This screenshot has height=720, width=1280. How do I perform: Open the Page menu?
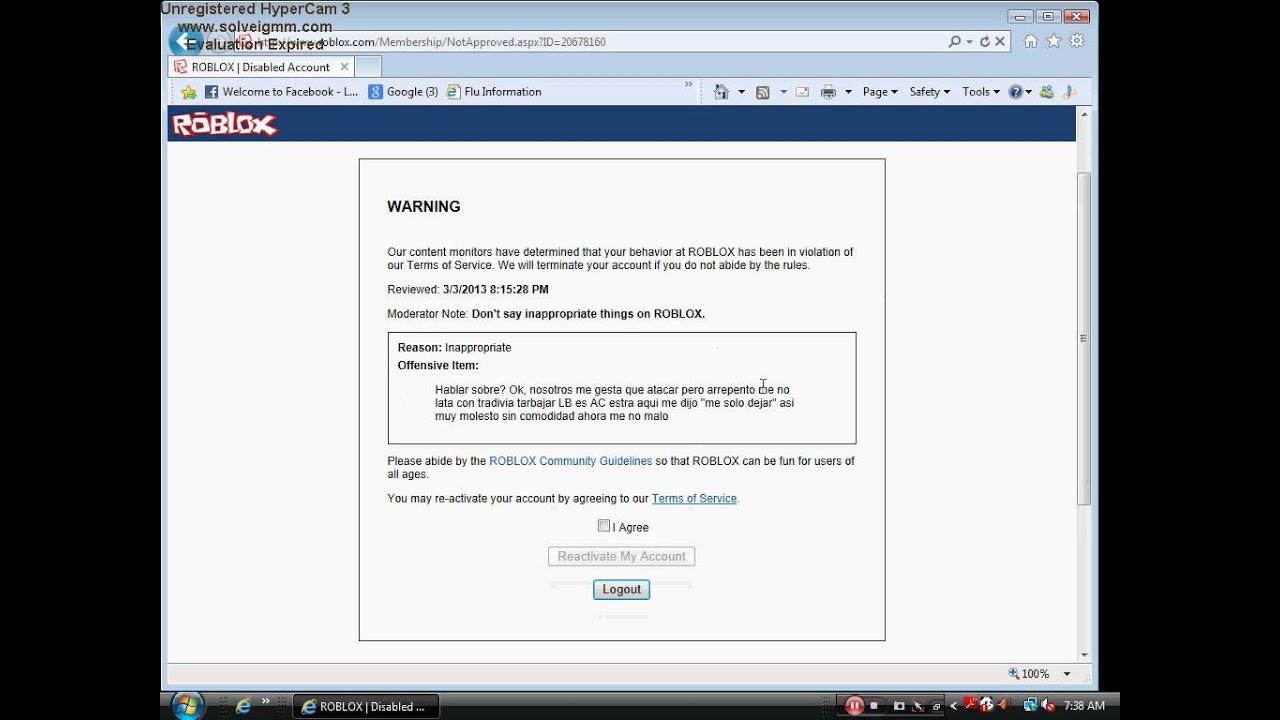coord(880,92)
